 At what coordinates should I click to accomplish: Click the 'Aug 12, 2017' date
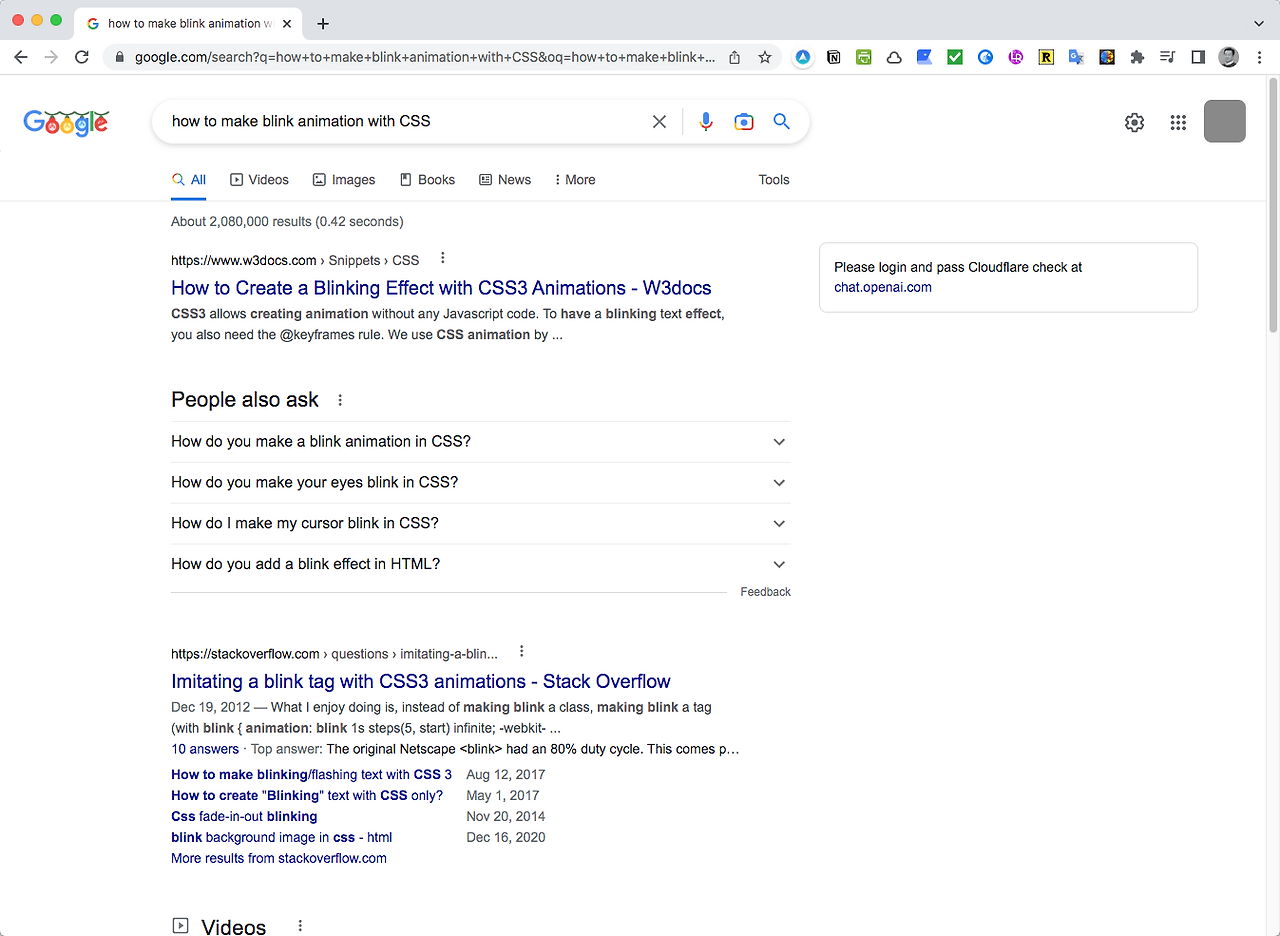pos(506,774)
